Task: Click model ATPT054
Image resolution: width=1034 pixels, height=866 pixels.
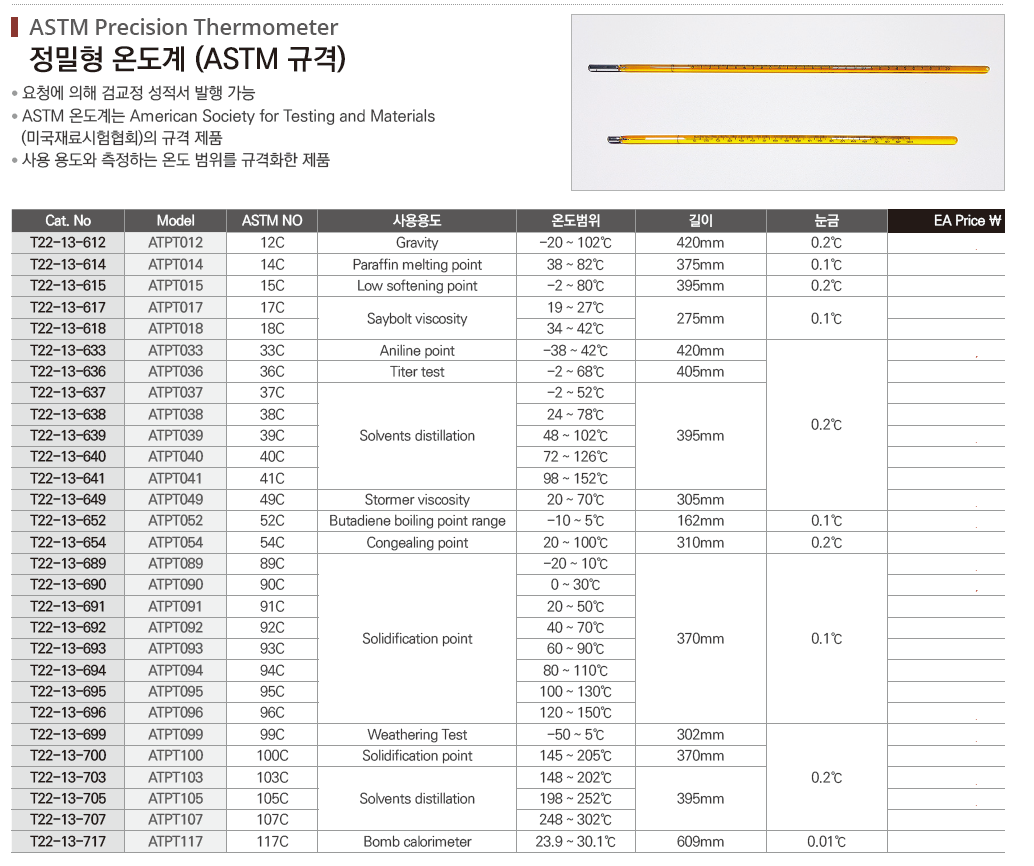Action: click(x=175, y=542)
